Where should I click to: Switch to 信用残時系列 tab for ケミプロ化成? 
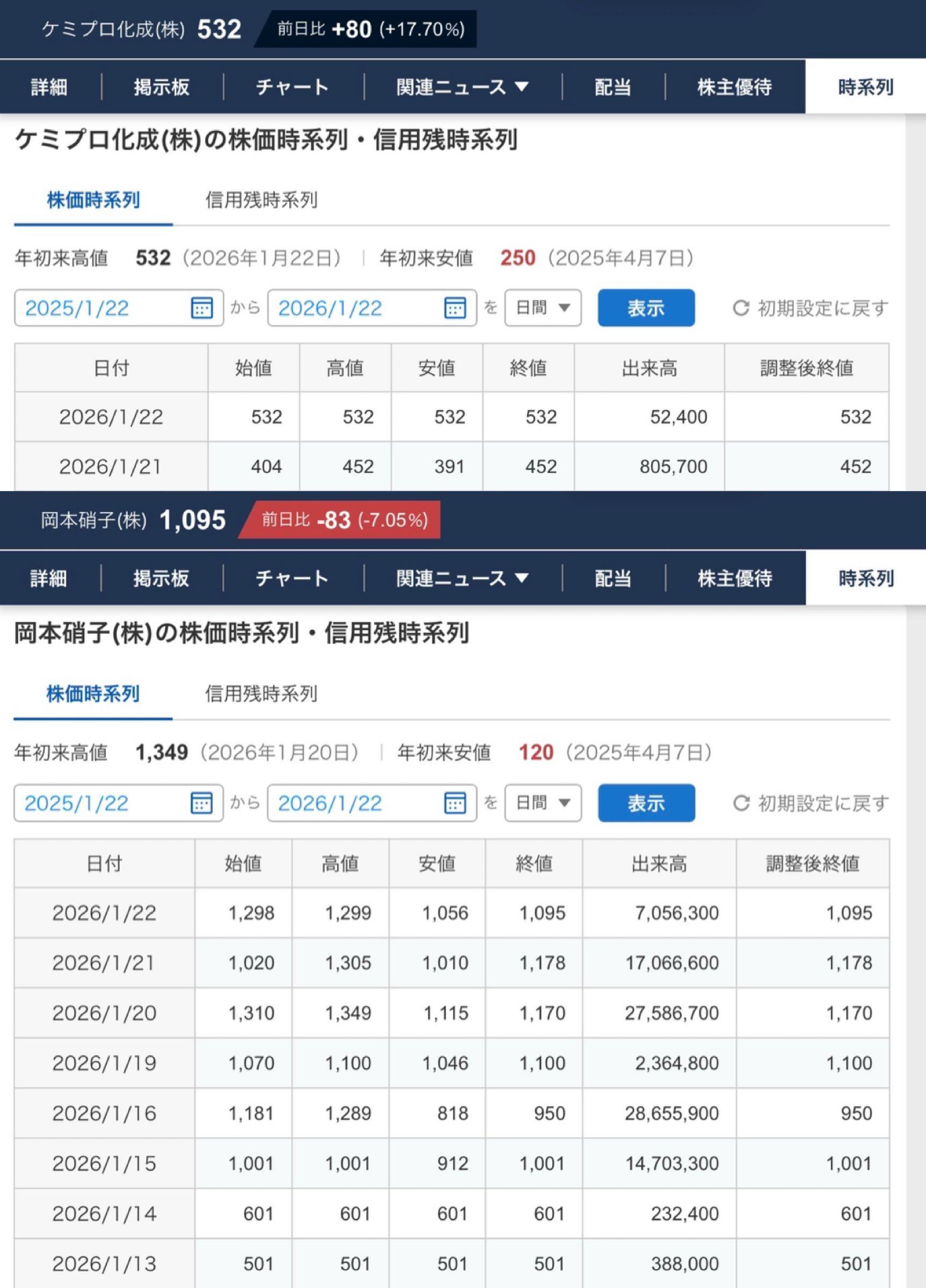[x=261, y=200]
